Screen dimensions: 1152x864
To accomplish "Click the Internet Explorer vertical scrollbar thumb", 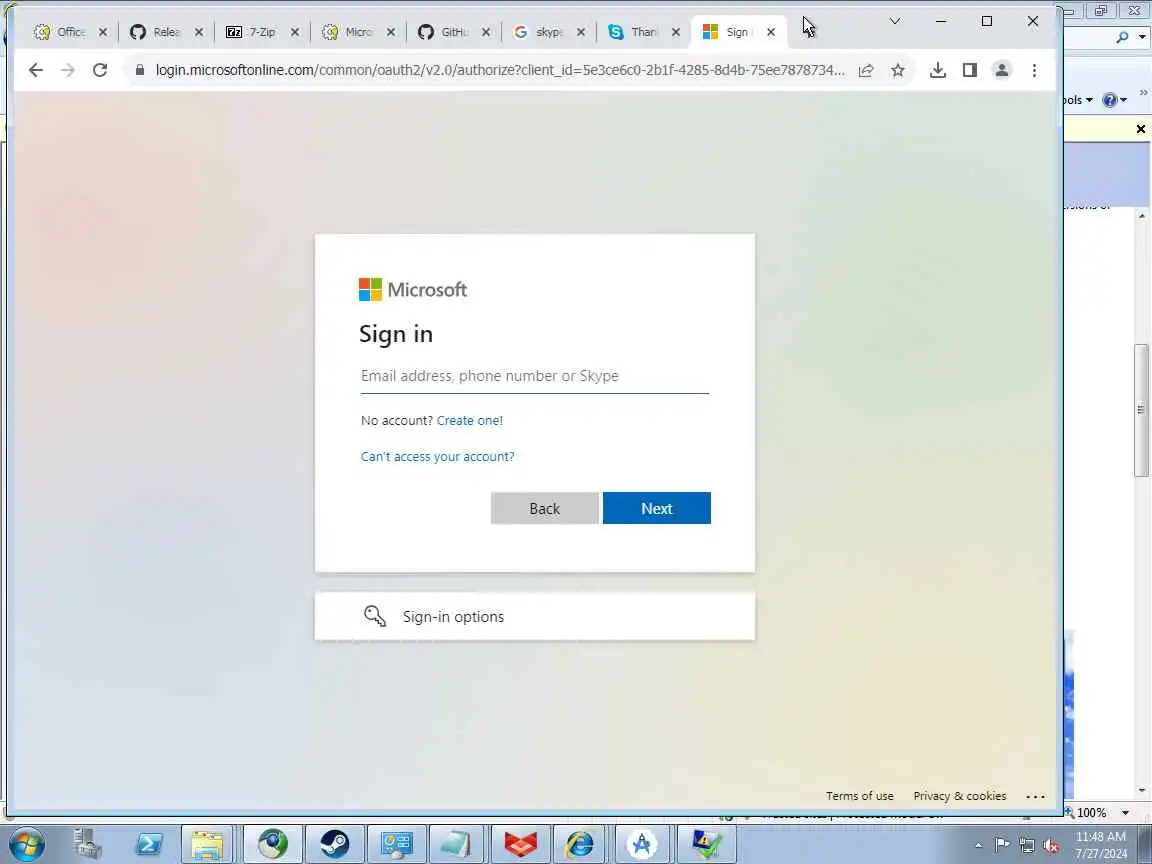I will point(1141,410).
